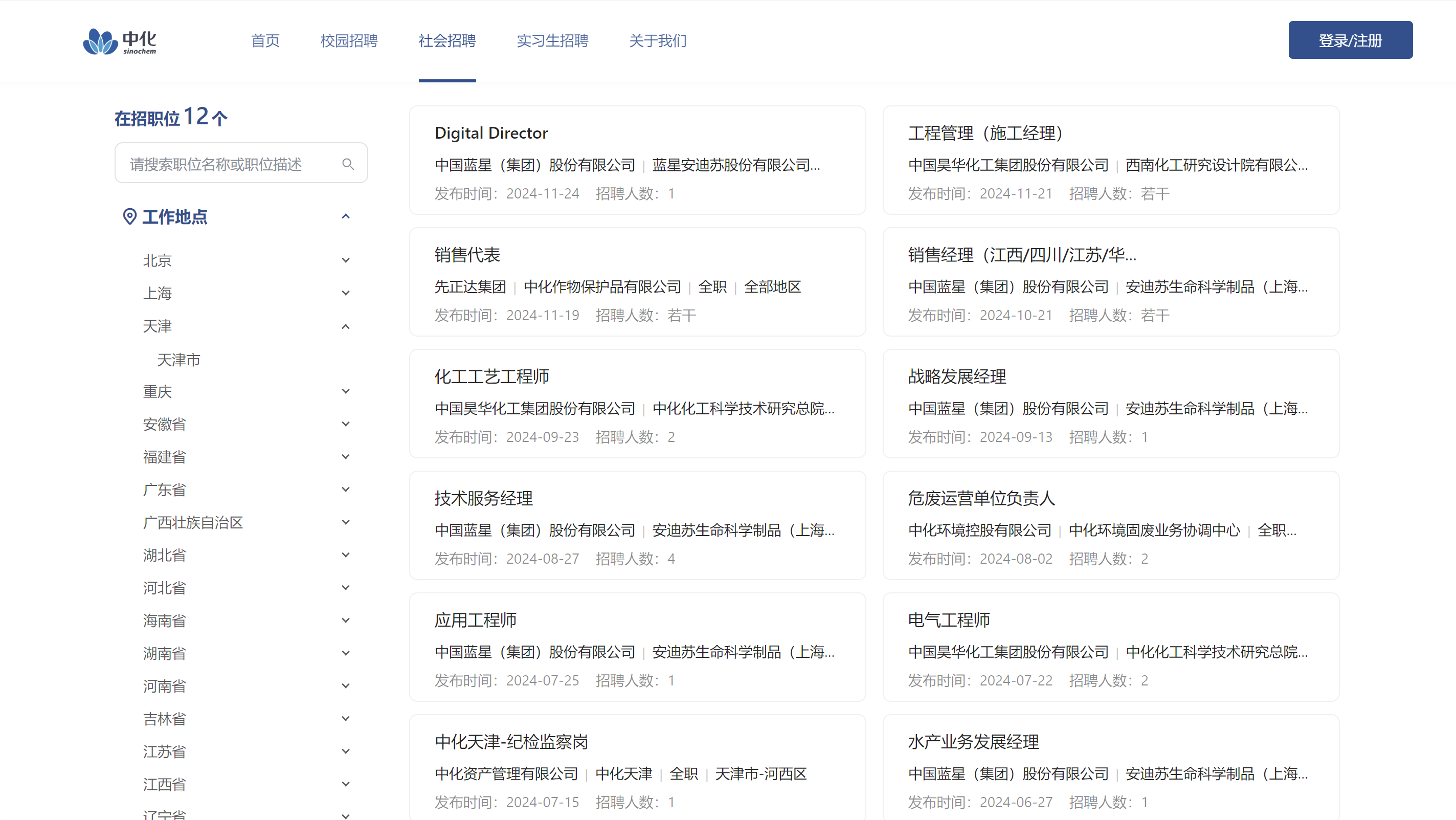Image resolution: width=1456 pixels, height=820 pixels.
Task: Open the 应用工程师 job posting
Action: tap(638, 647)
